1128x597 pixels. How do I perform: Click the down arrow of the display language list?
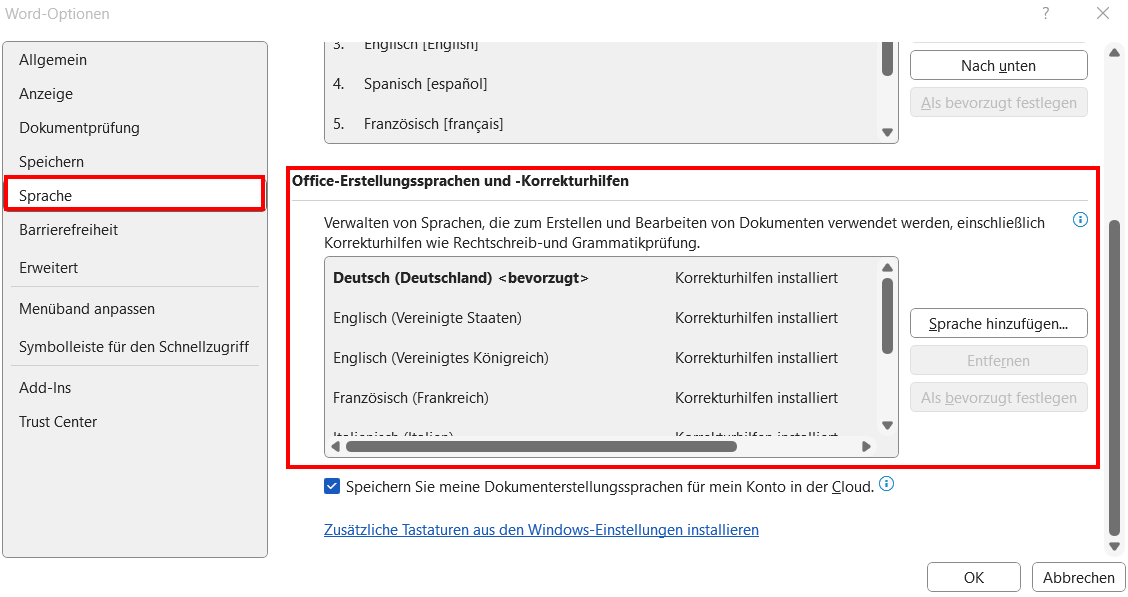(x=887, y=132)
